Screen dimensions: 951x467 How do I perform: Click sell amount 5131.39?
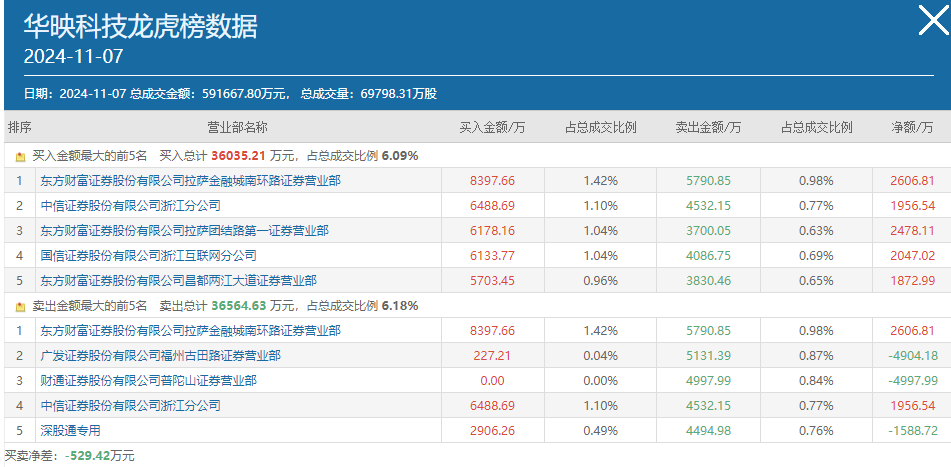pyautogui.click(x=708, y=355)
